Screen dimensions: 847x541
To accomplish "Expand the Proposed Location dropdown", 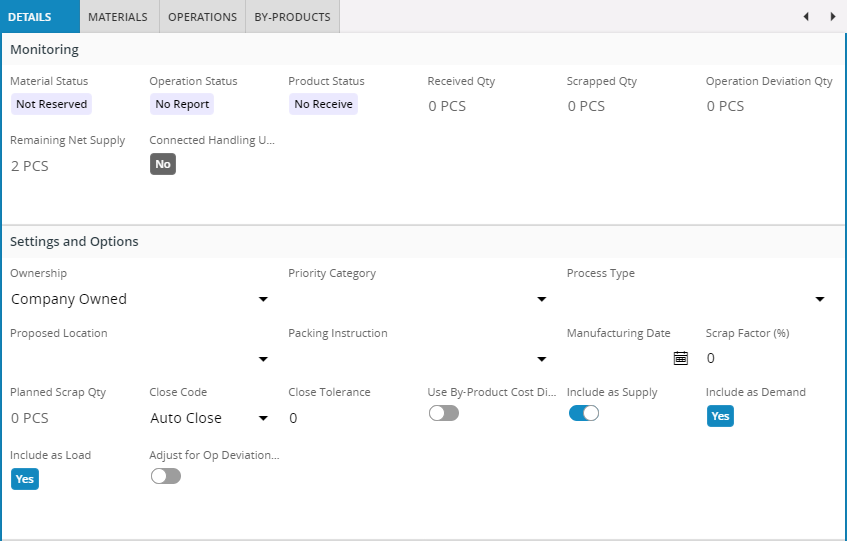I will click(x=263, y=359).
